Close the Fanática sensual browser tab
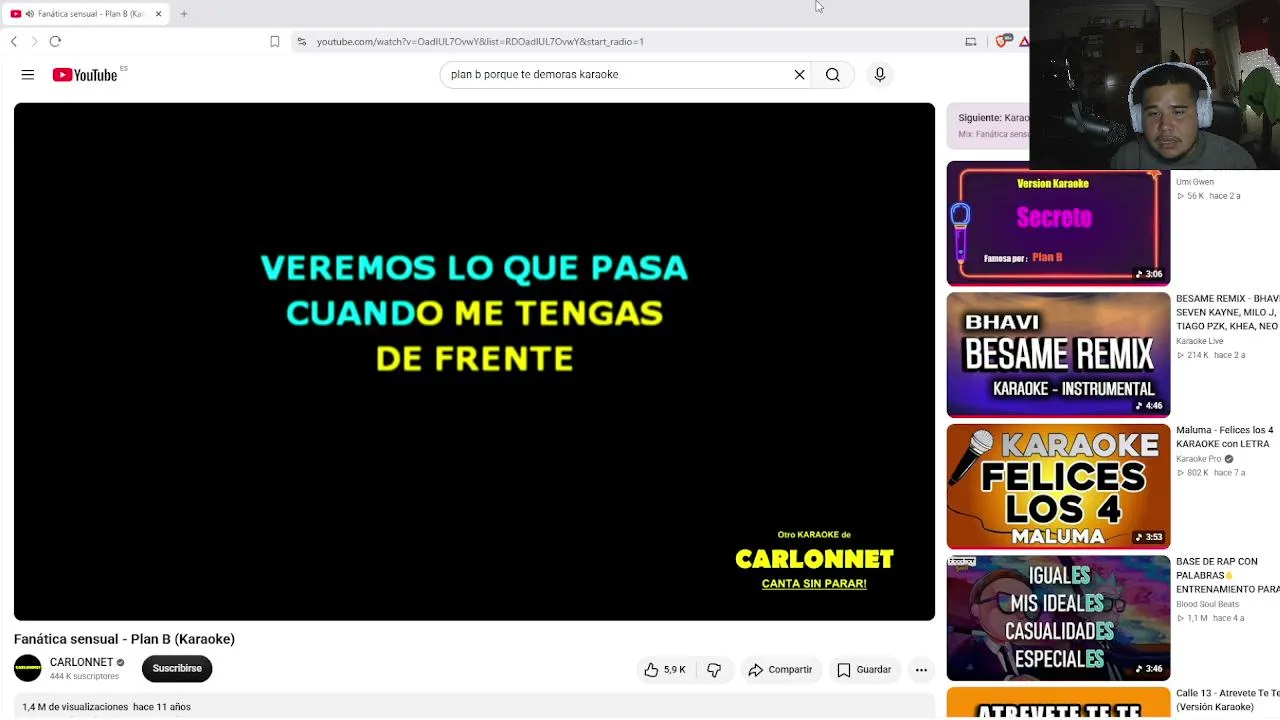The image size is (1280, 720). tap(158, 14)
